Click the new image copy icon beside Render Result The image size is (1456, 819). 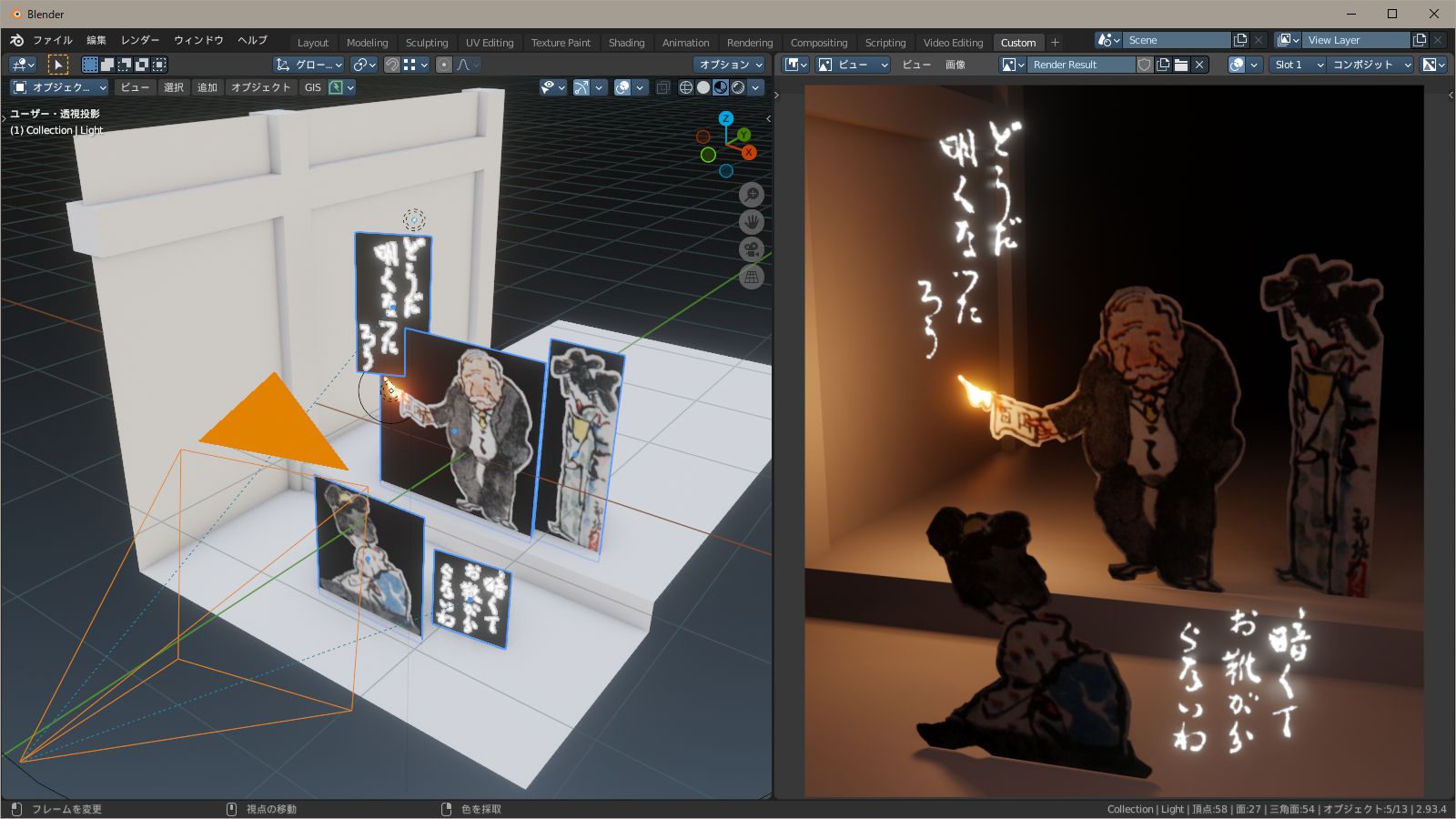[1163, 65]
